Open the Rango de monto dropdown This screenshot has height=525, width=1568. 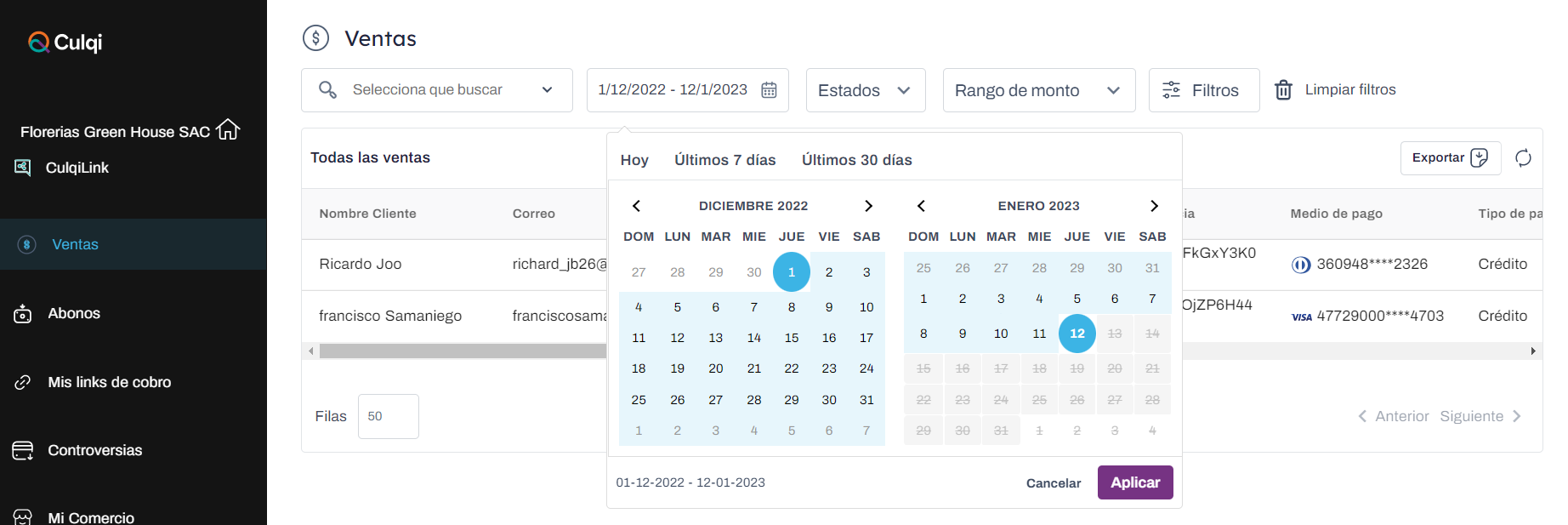point(1038,90)
